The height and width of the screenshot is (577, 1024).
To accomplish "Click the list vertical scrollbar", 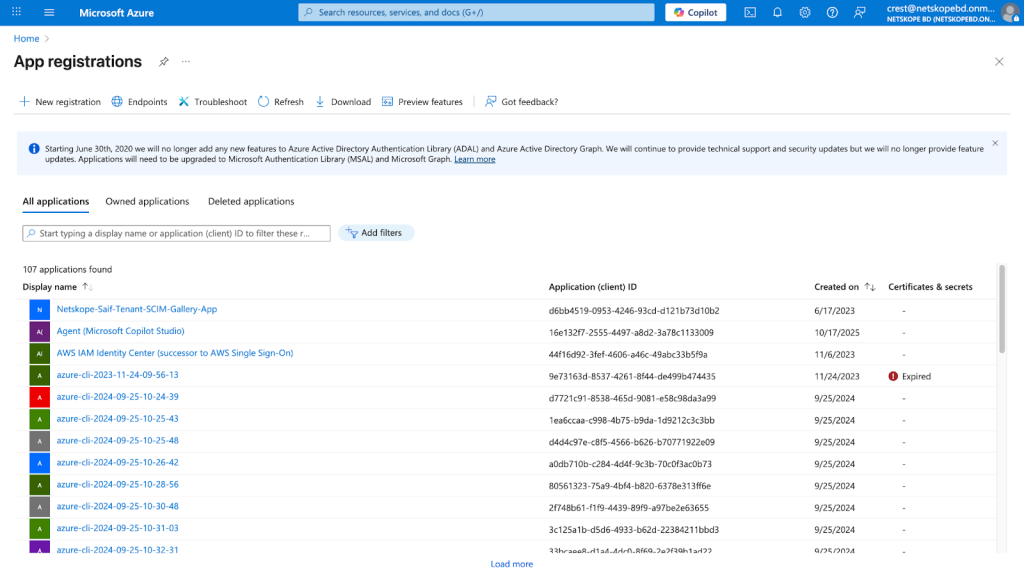I will coord(1002,309).
